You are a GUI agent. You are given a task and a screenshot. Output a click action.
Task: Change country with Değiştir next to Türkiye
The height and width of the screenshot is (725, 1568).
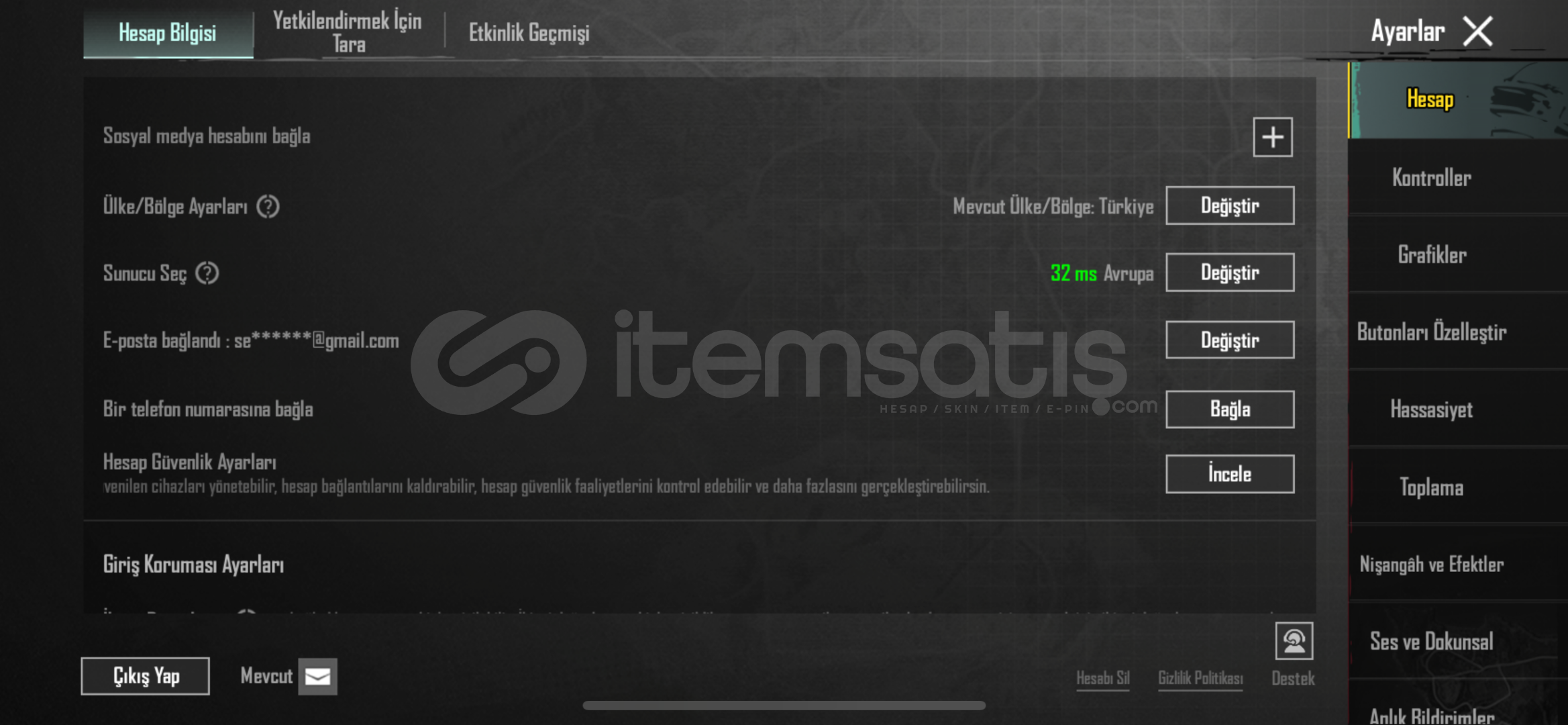[x=1229, y=205]
